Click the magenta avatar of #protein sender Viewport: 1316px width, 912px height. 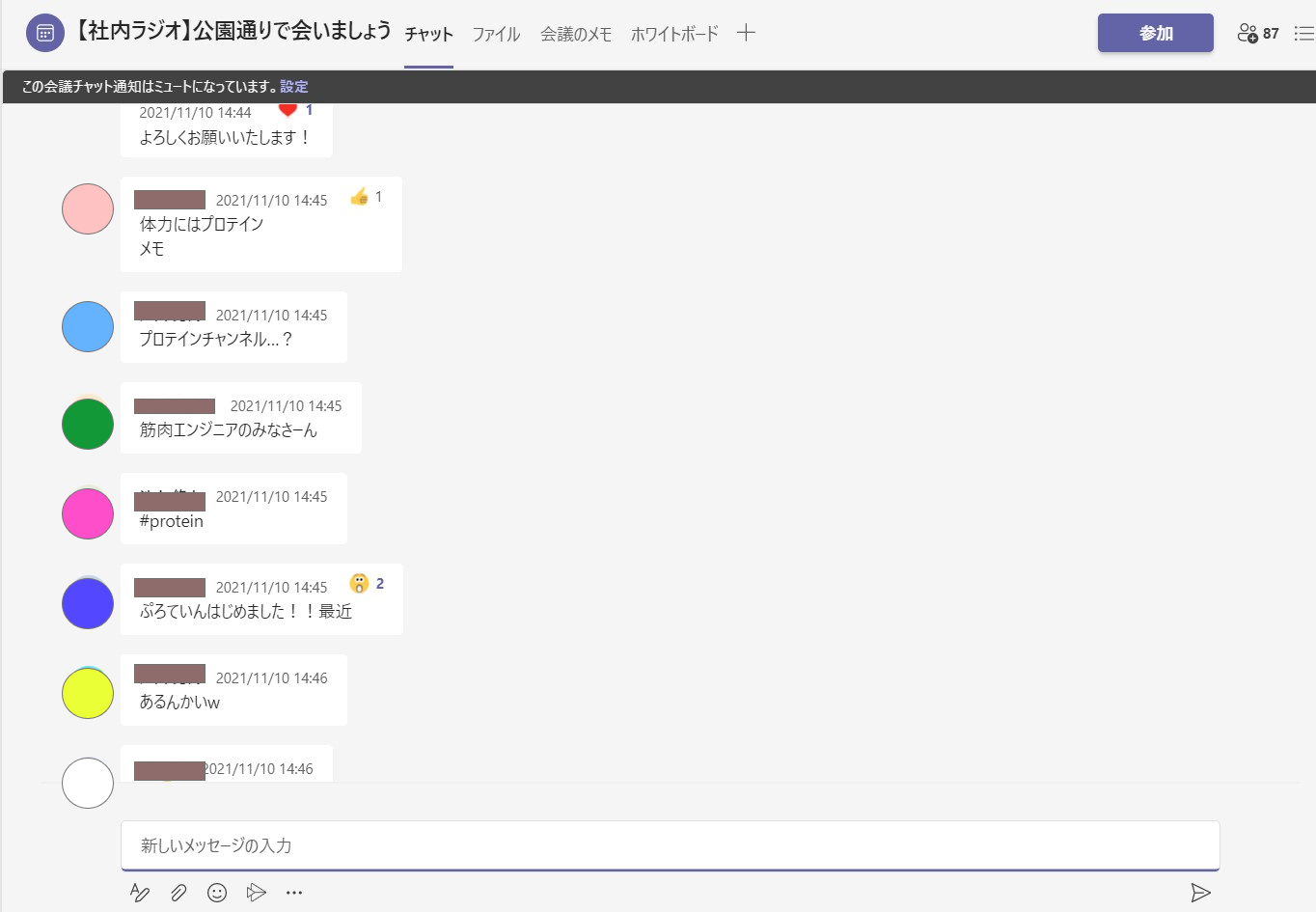[88, 513]
